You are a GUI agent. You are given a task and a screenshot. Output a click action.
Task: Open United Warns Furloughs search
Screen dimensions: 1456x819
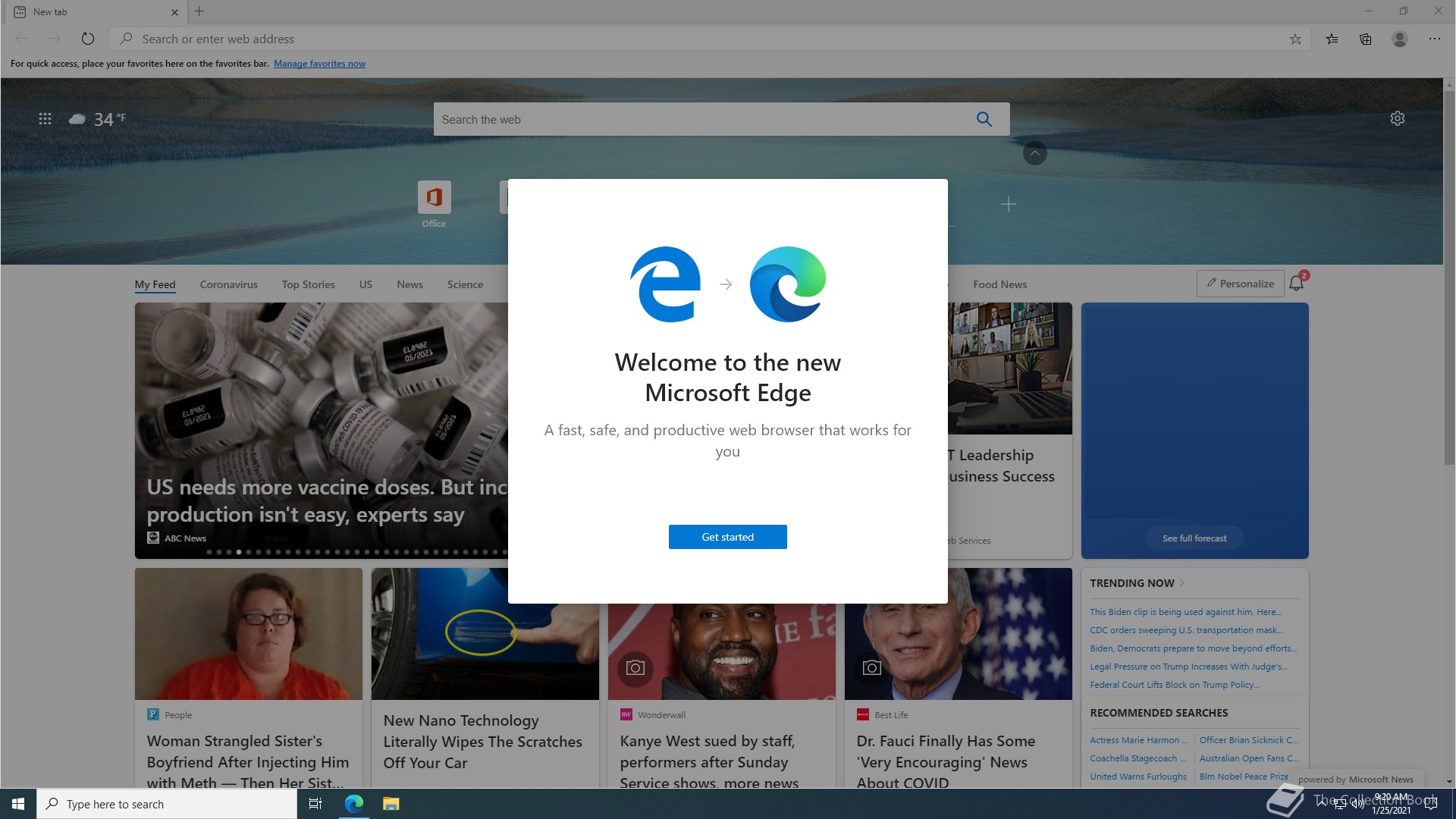[1137, 777]
